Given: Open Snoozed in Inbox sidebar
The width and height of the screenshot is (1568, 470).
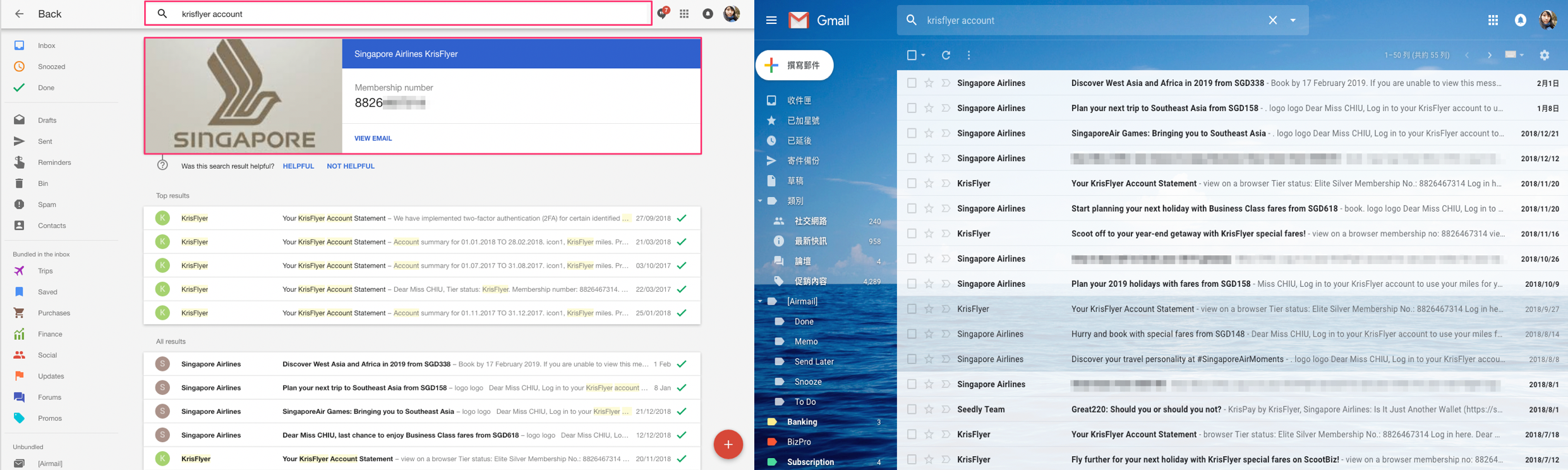Looking at the screenshot, I should coord(51,66).
